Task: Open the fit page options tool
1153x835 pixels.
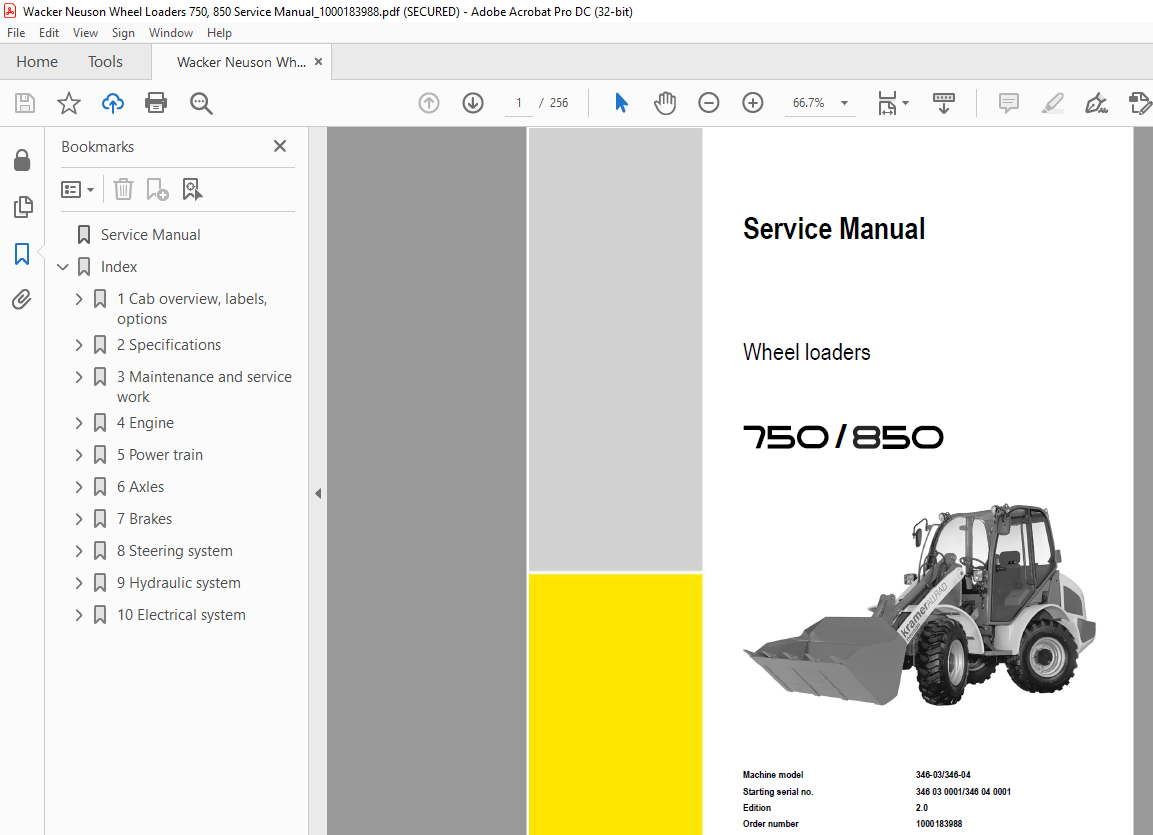Action: point(888,103)
